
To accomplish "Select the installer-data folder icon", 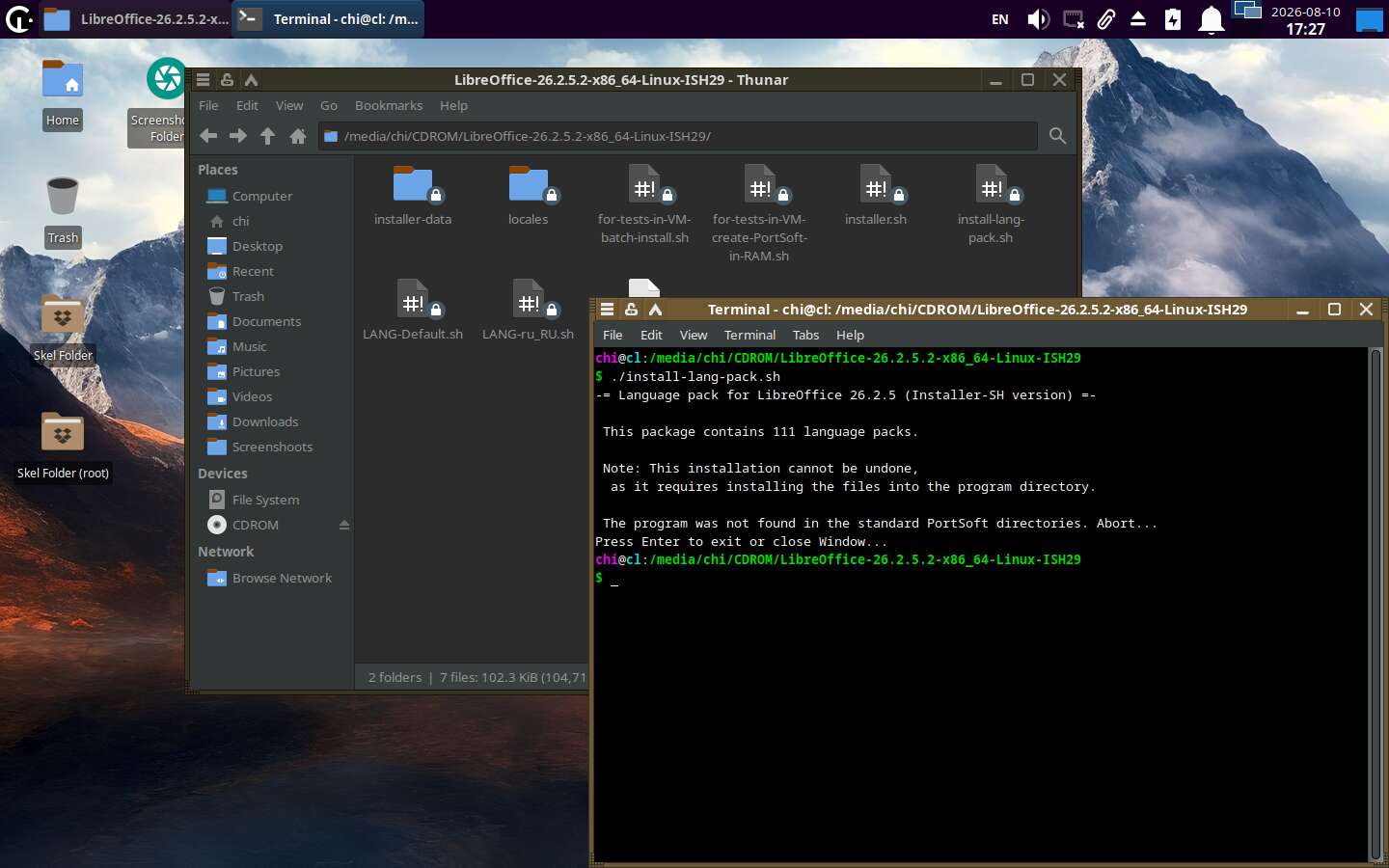I will click(415, 185).
